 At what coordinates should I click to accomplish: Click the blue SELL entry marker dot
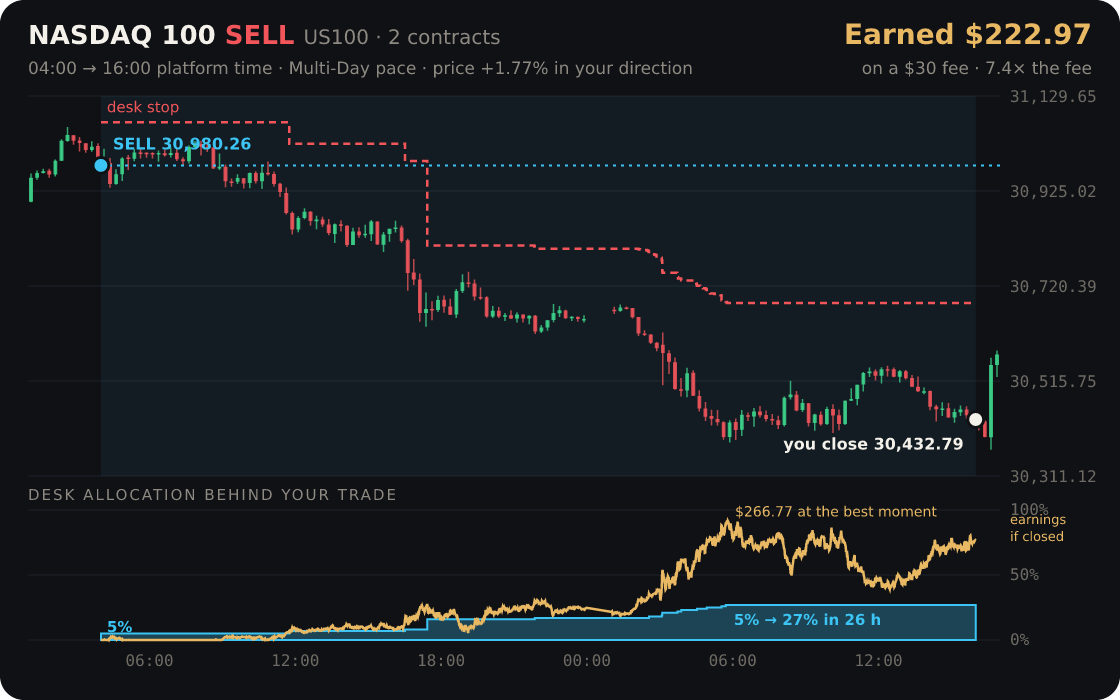coord(101,166)
